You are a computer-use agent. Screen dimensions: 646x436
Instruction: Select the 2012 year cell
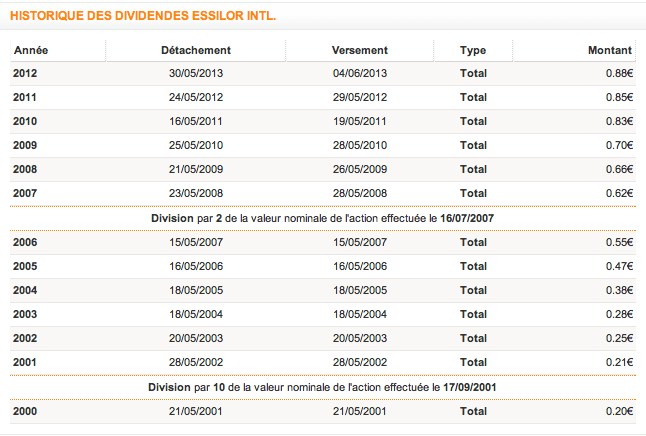[x=25, y=73]
